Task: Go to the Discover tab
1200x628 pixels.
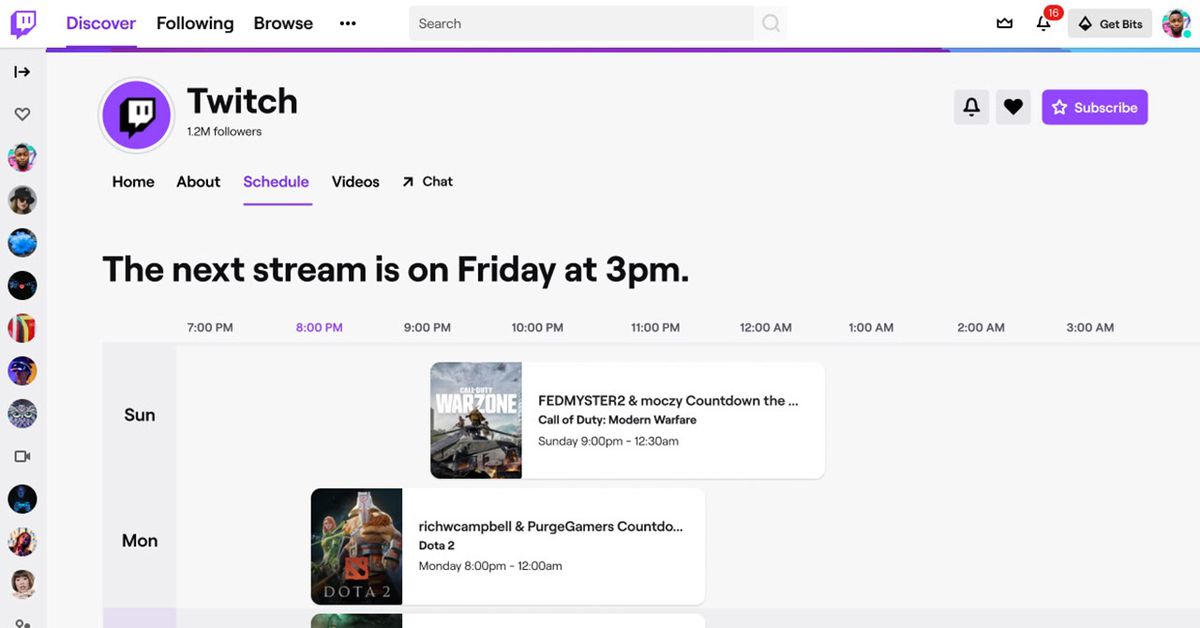Action: point(101,24)
